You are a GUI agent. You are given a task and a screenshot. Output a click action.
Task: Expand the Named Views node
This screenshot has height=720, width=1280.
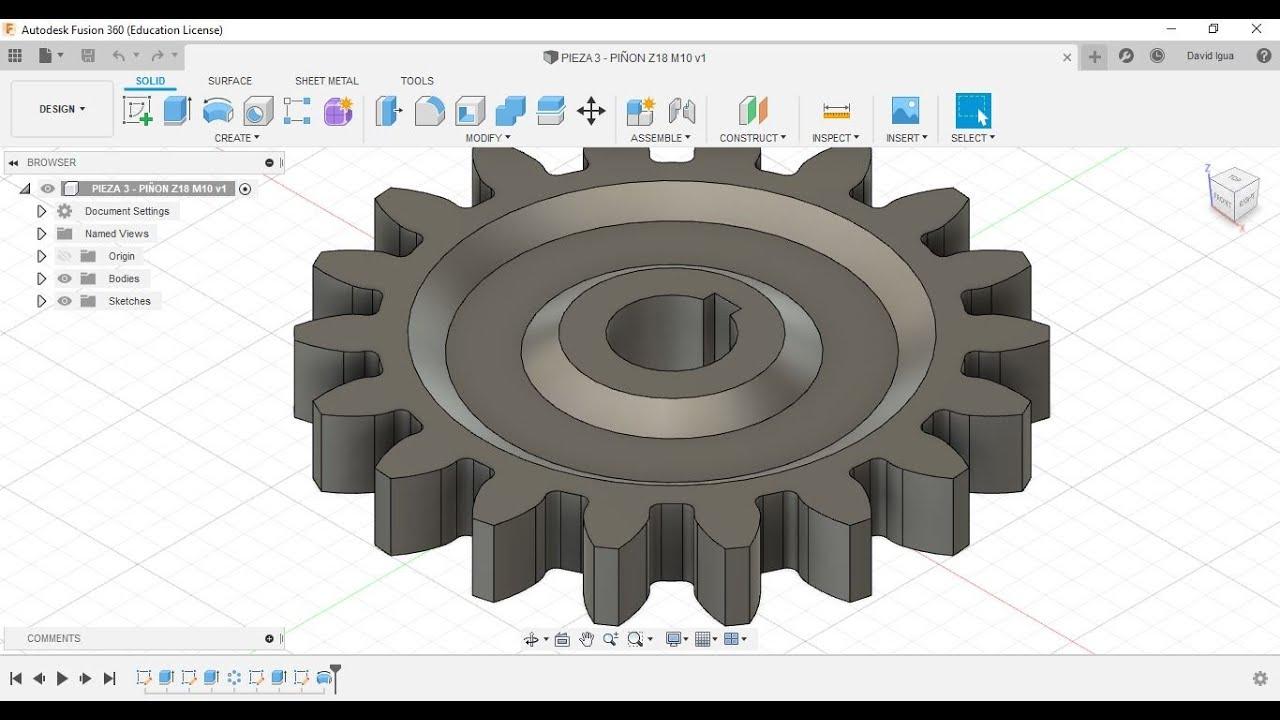click(41, 234)
